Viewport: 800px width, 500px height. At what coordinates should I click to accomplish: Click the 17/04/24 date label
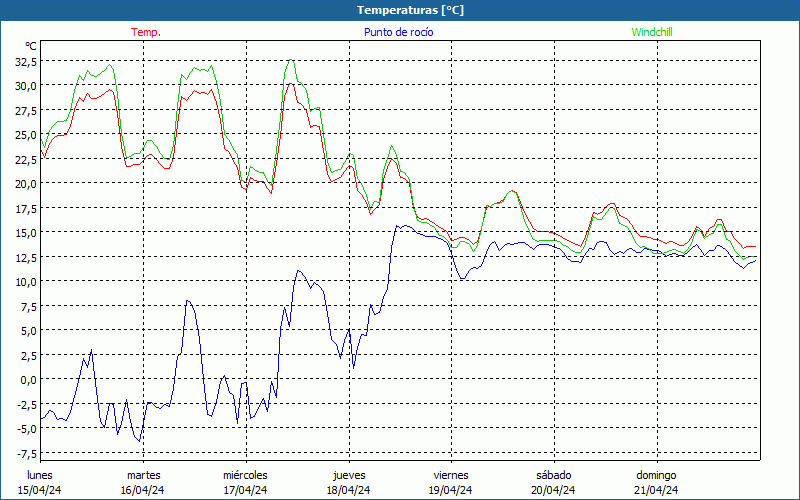pos(246,490)
